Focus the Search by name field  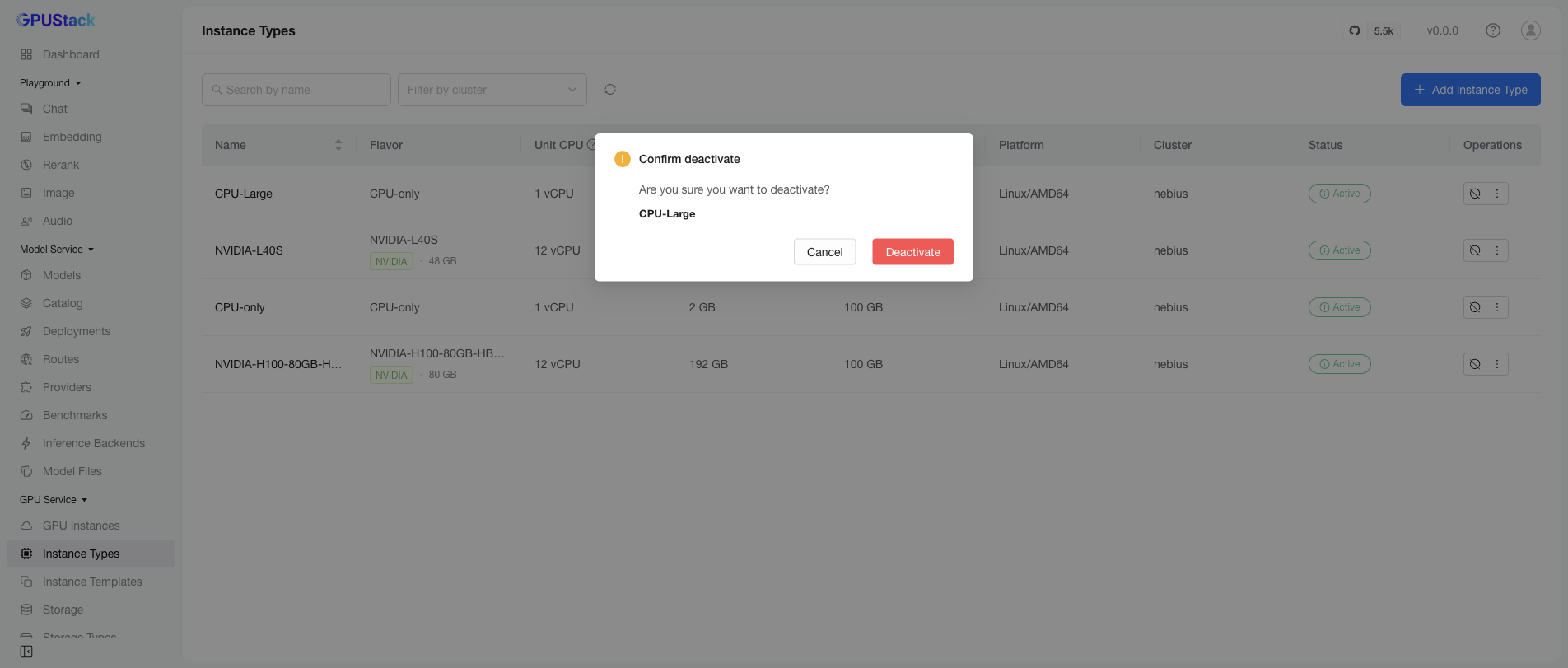click(x=296, y=90)
